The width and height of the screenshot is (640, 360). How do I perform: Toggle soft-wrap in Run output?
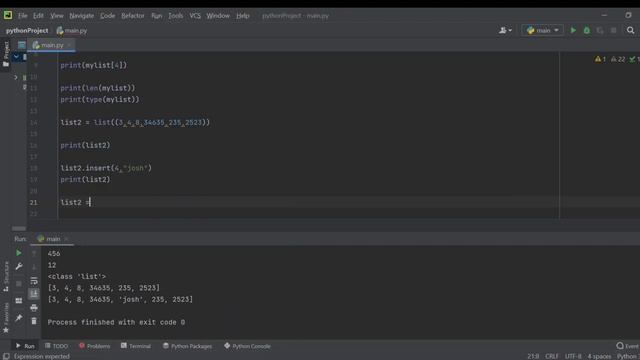(34, 280)
